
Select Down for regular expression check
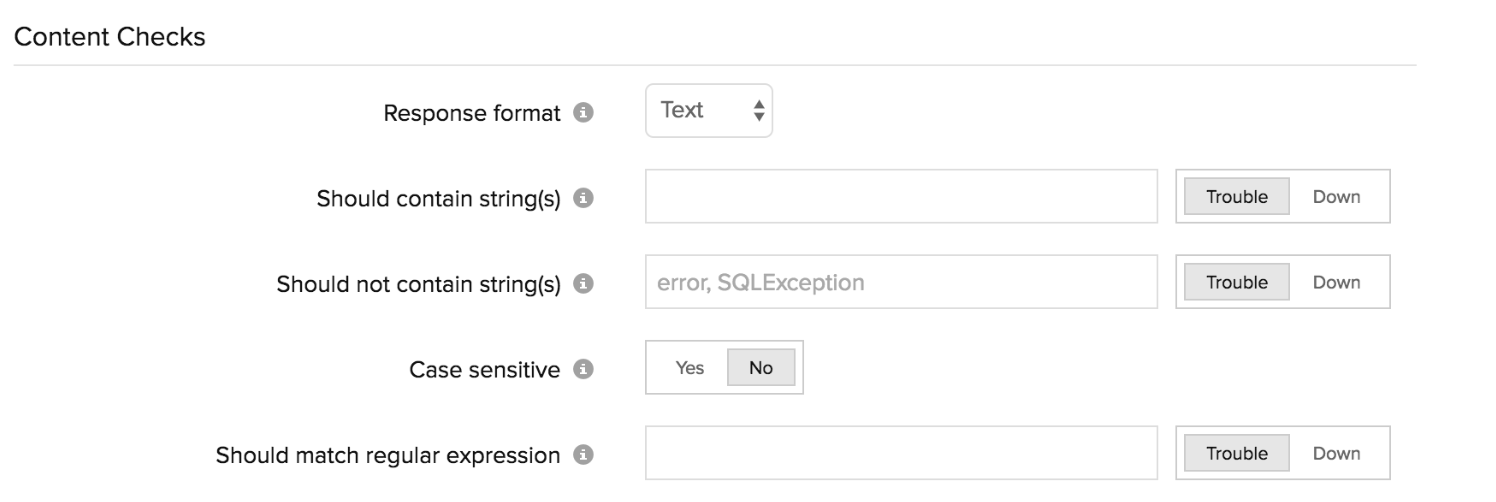(1336, 453)
